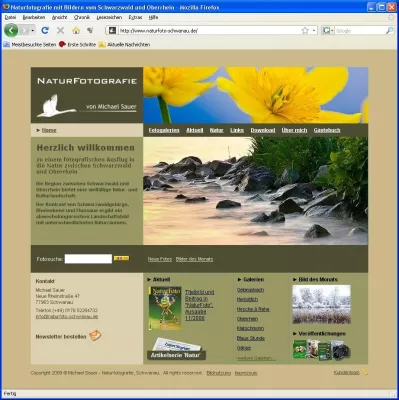This screenshot has width=399, height=400.
Task: Click the Bild des Monats winter thumbnail
Action: tap(321, 304)
